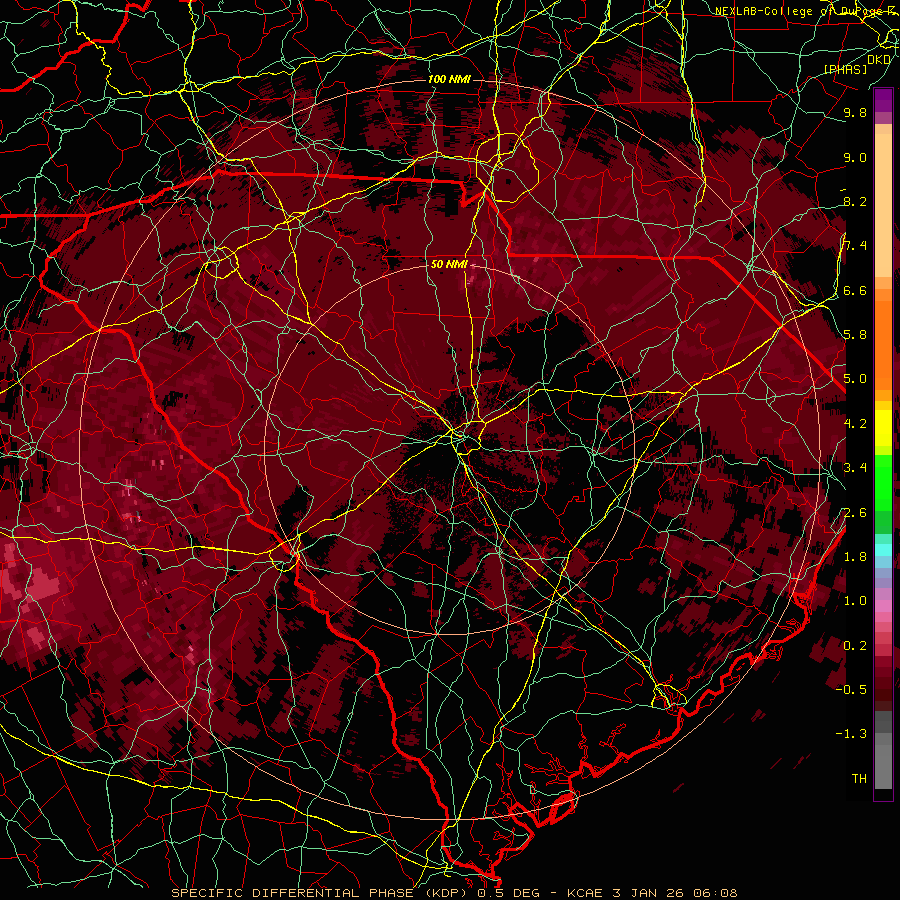Click the 4.2 value on the color scale

point(855,424)
